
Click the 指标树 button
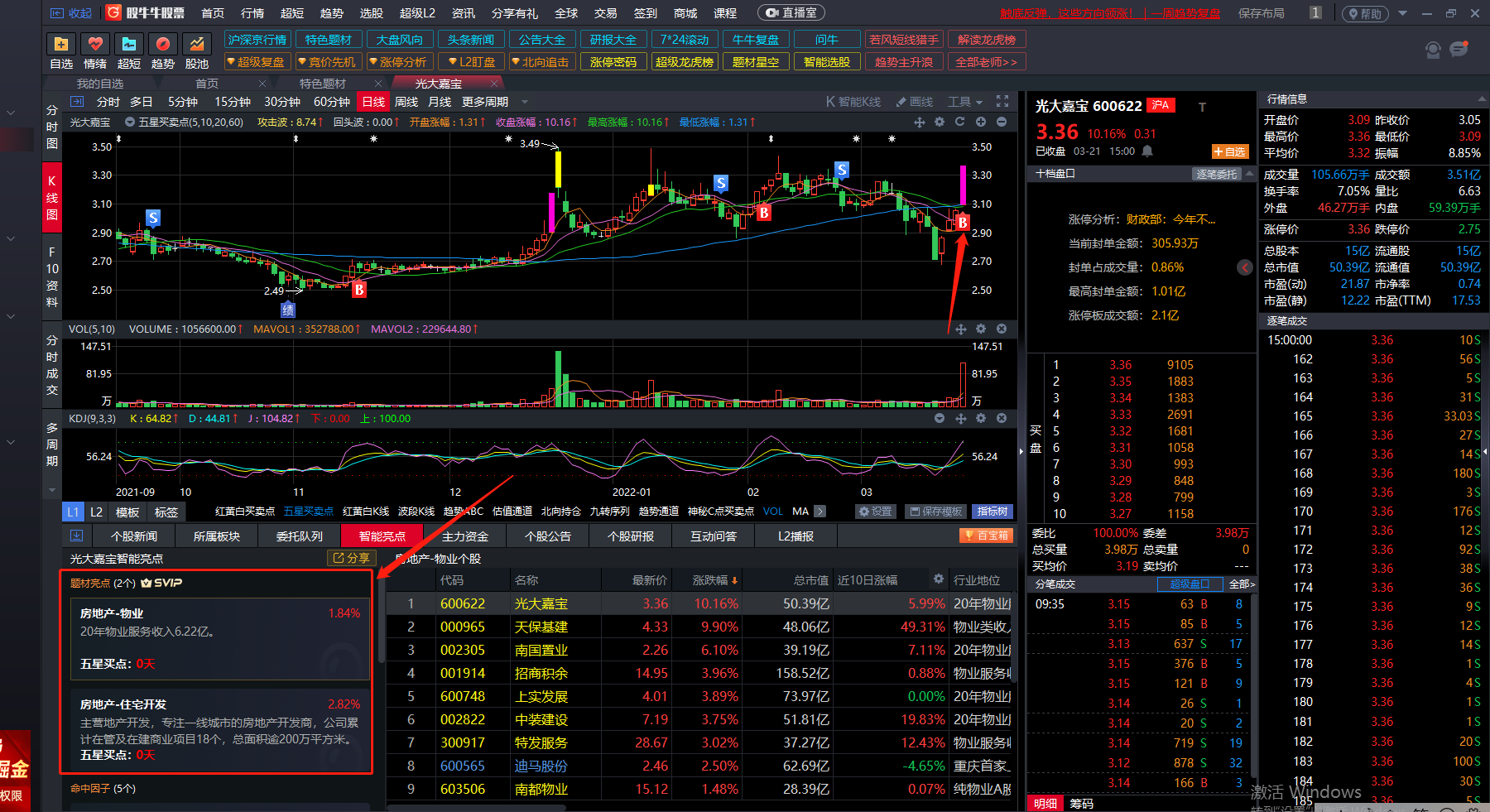[993, 512]
